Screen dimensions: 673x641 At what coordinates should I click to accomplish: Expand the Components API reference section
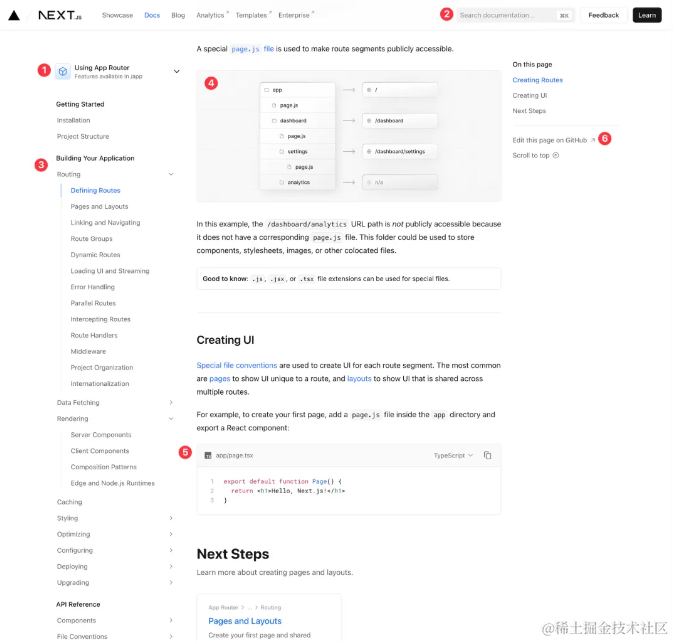(x=171, y=620)
